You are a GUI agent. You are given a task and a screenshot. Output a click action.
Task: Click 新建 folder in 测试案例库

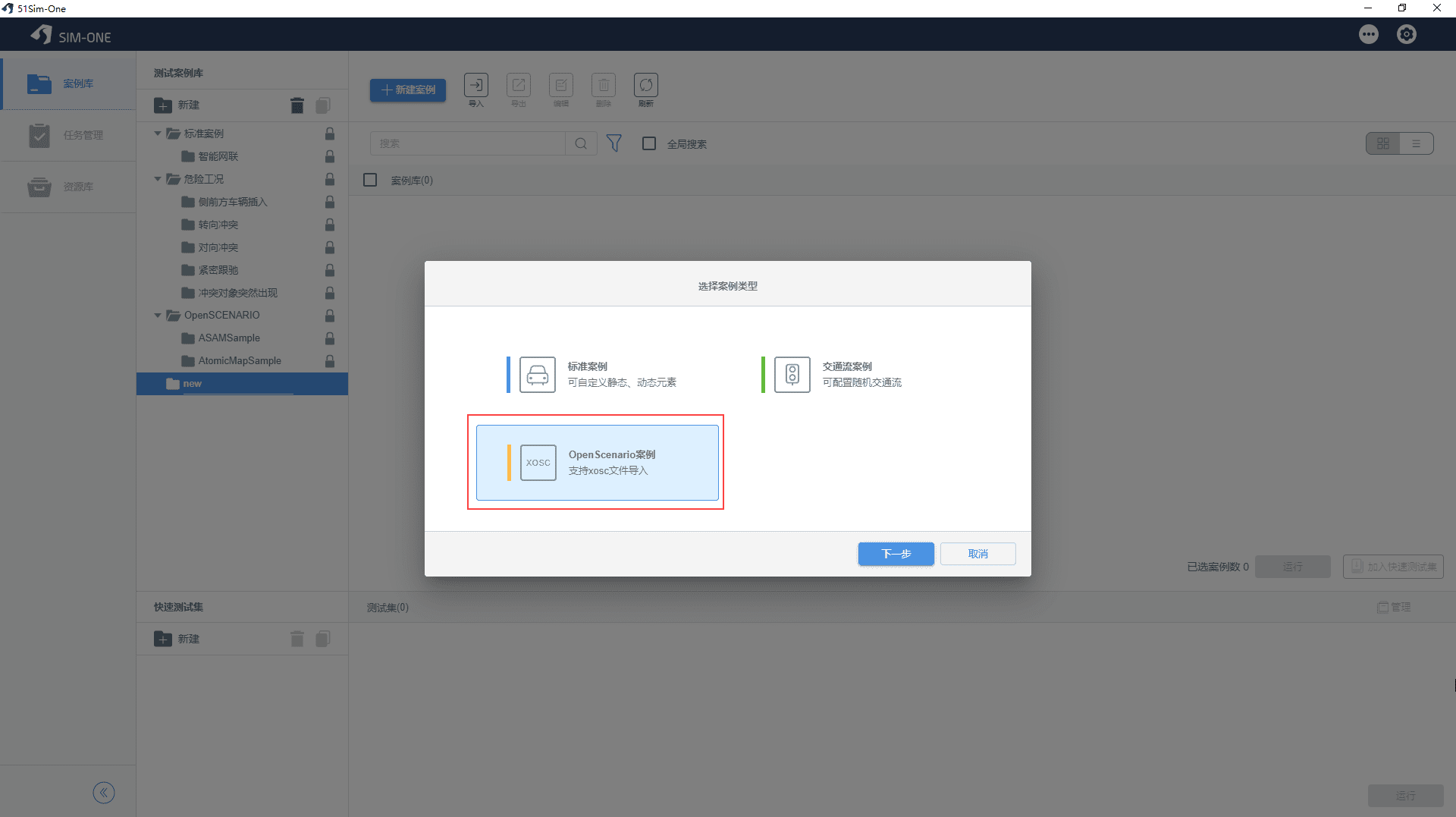[177, 105]
